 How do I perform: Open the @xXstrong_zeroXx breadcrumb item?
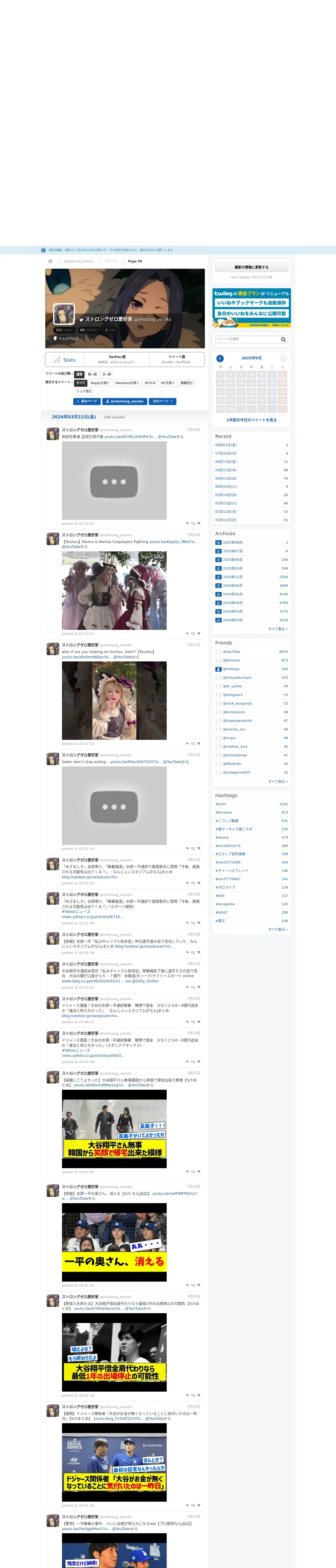[x=79, y=261]
